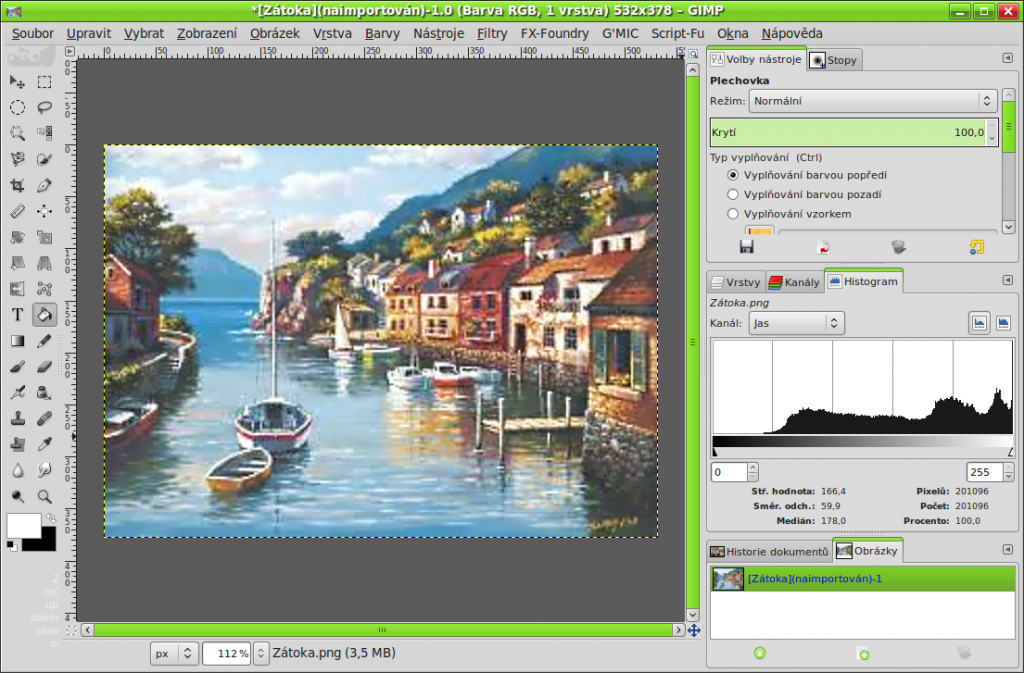Select the Ellipse Select tool
Screen dimensions: 1024x673
click(x=18, y=107)
